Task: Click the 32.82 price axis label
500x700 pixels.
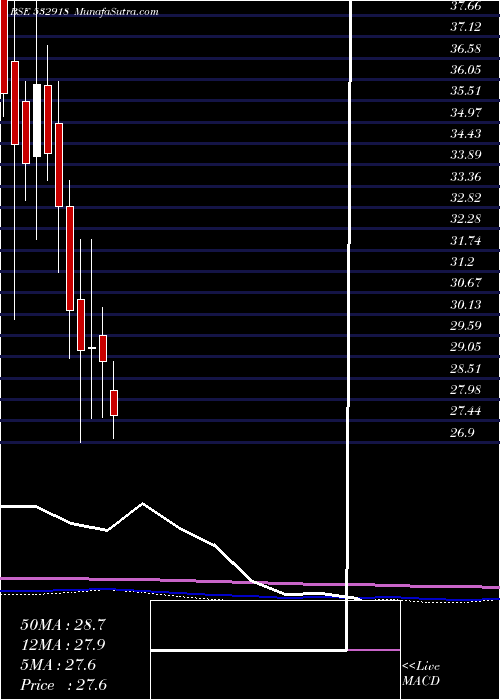Action: pos(465,198)
